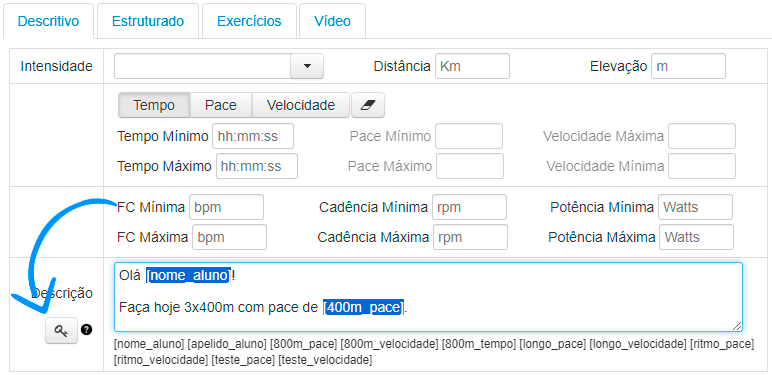Click the Elevação input field
Image resolution: width=772 pixels, height=375 pixels.
tap(688, 66)
